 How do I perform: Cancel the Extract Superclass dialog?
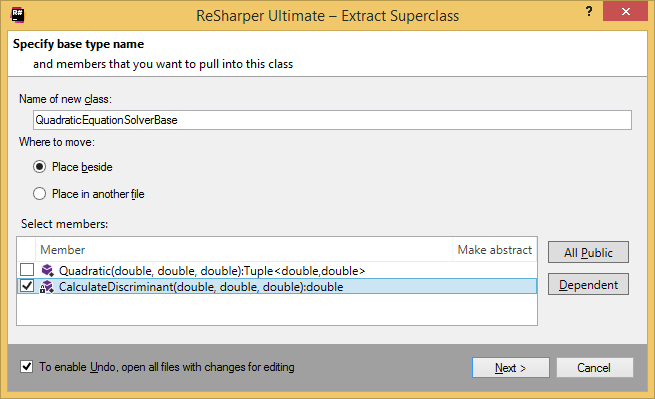(x=594, y=368)
